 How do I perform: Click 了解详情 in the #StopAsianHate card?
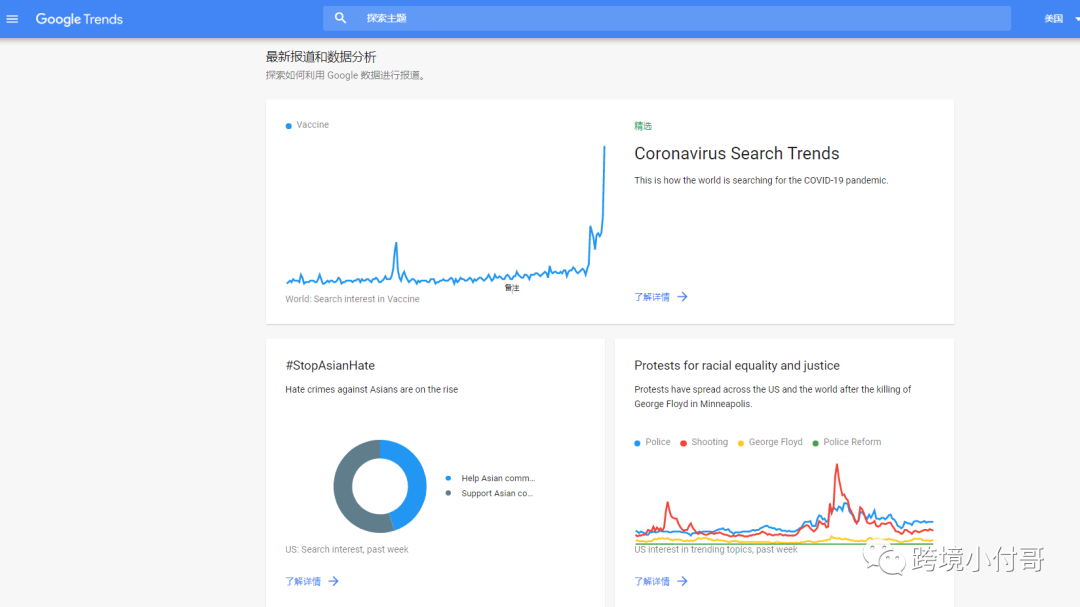pos(303,581)
